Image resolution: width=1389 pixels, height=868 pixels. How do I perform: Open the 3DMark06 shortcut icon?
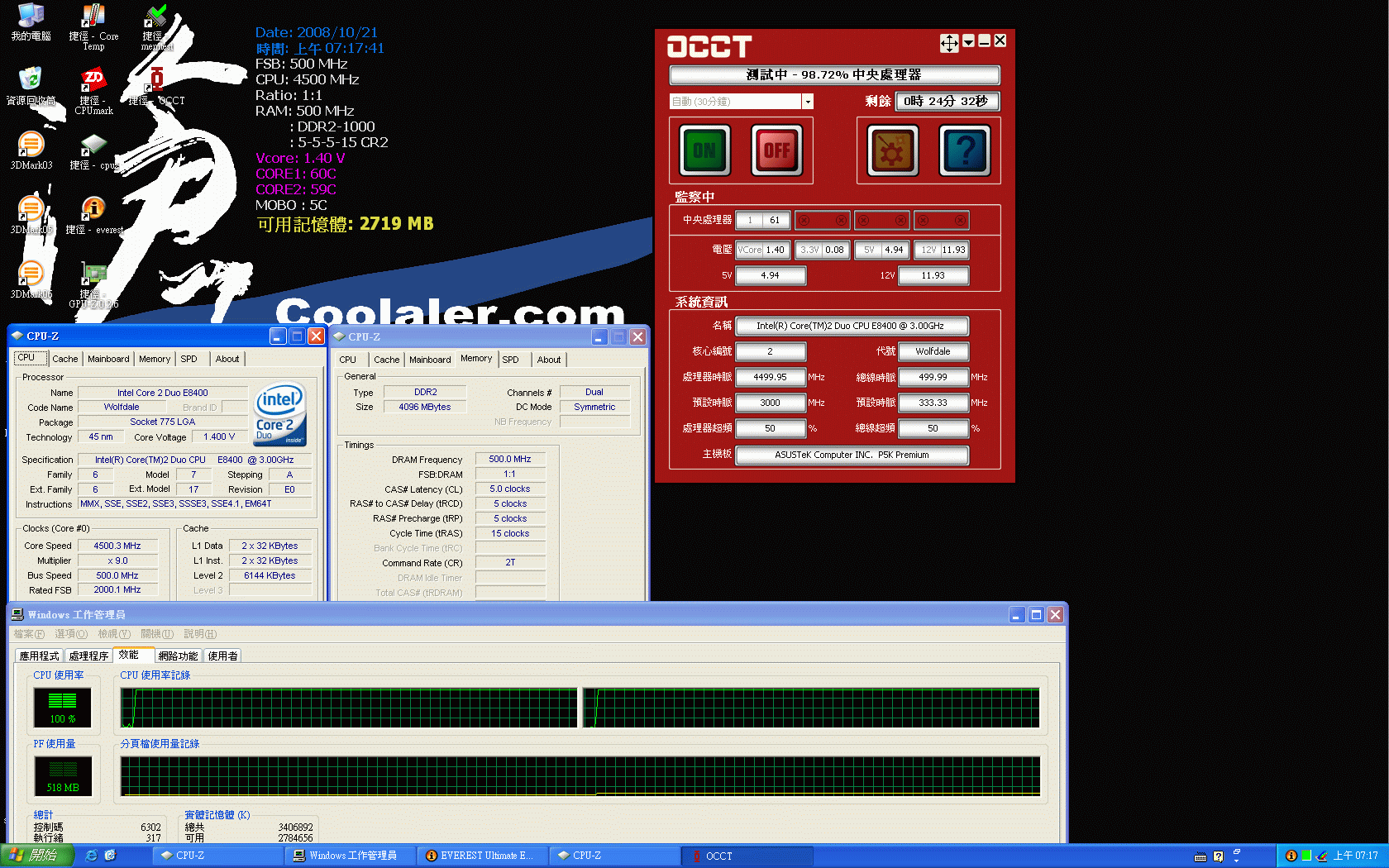31,274
